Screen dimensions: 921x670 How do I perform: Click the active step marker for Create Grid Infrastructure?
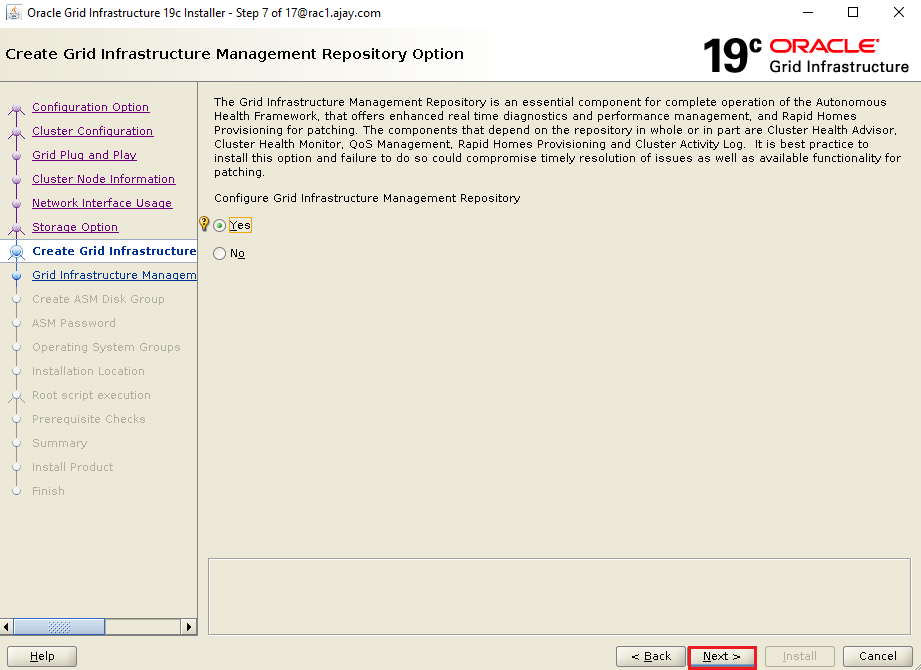pos(16,252)
